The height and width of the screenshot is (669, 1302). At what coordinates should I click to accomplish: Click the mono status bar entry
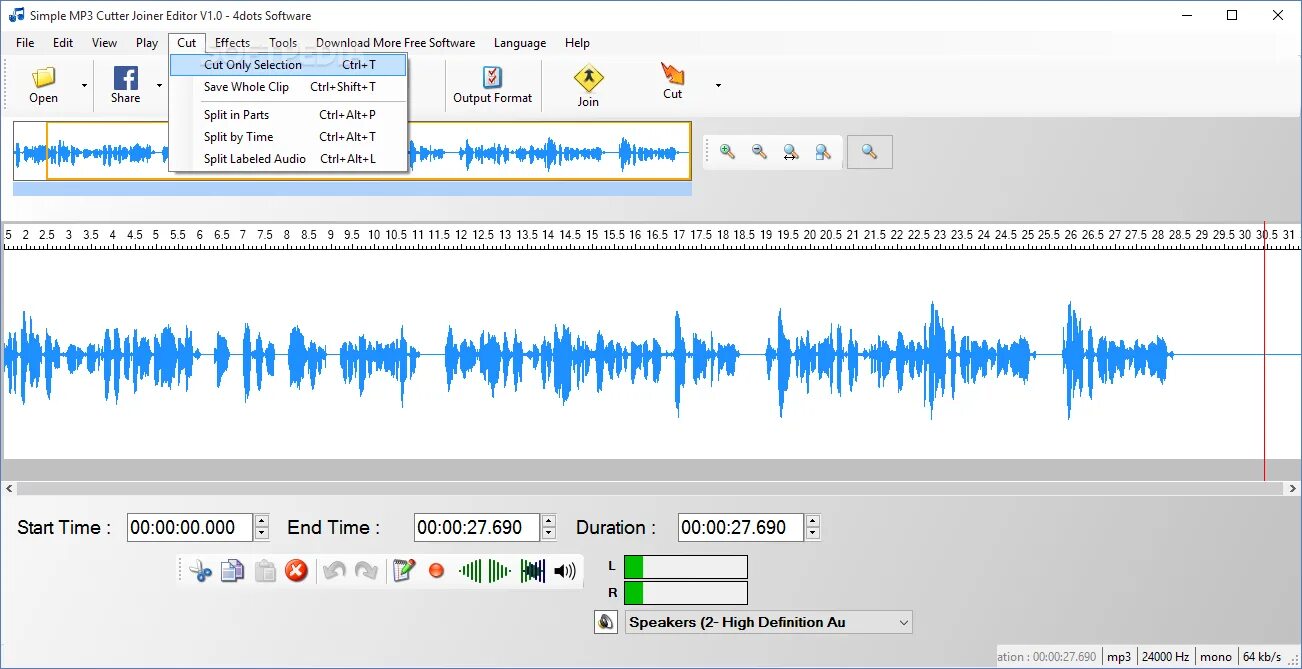1216,657
